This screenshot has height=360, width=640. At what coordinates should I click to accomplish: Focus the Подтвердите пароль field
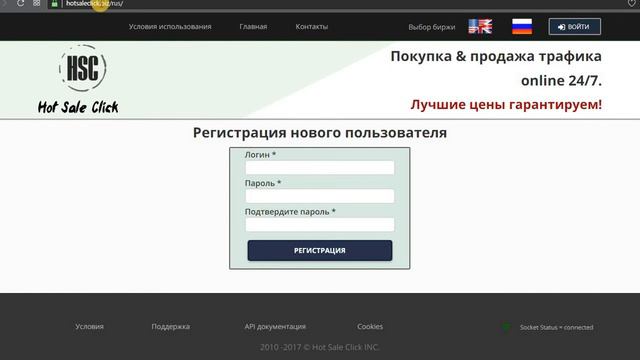(x=320, y=225)
